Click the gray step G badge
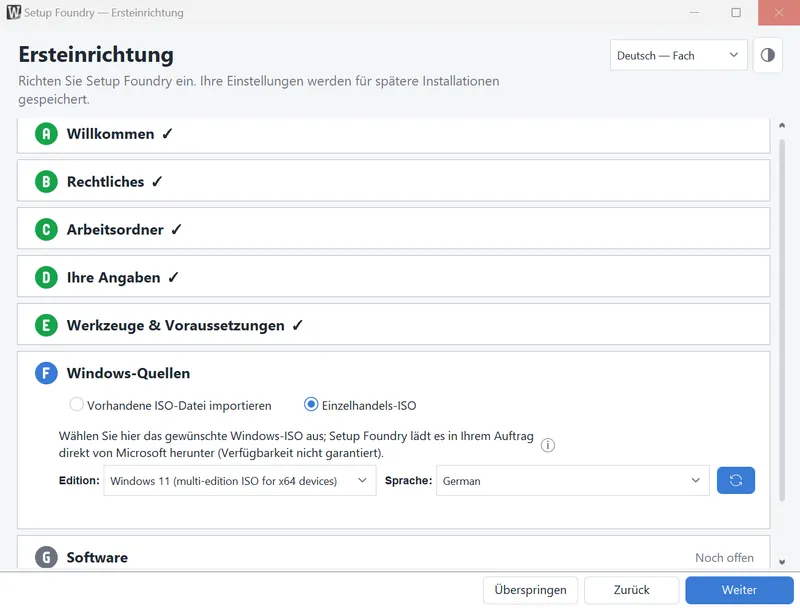Image resolution: width=800 pixels, height=608 pixels. (46, 557)
